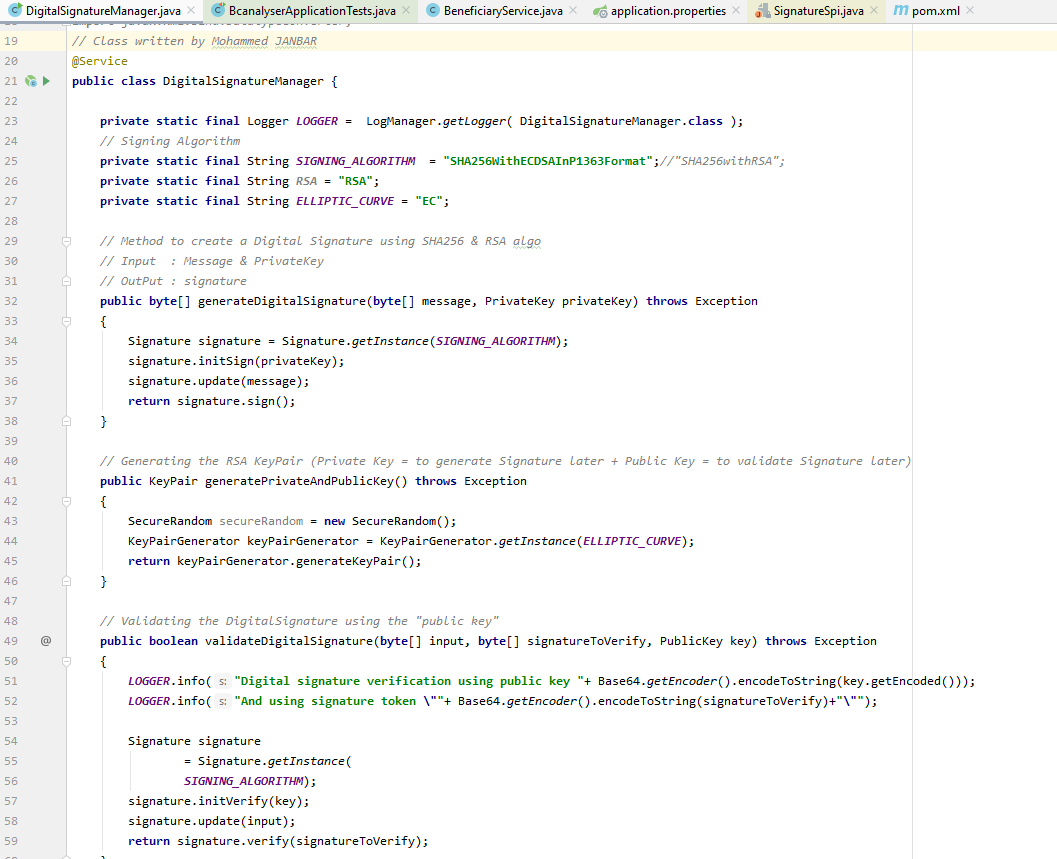Click line number 44 in the gutter
Viewport: 1057px width, 859px height.
click(11, 541)
